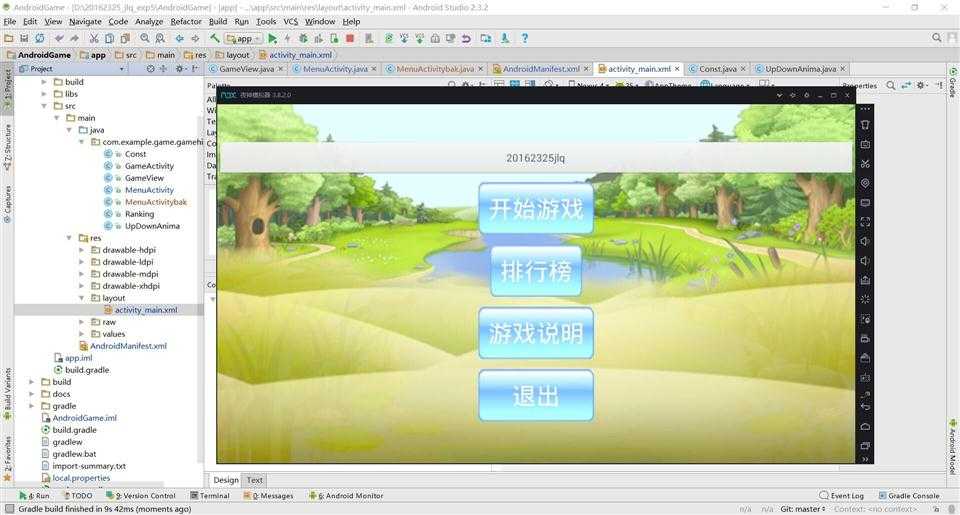Switch to the GameView.java editor tab
This screenshot has height=515, width=960.
click(x=246, y=69)
